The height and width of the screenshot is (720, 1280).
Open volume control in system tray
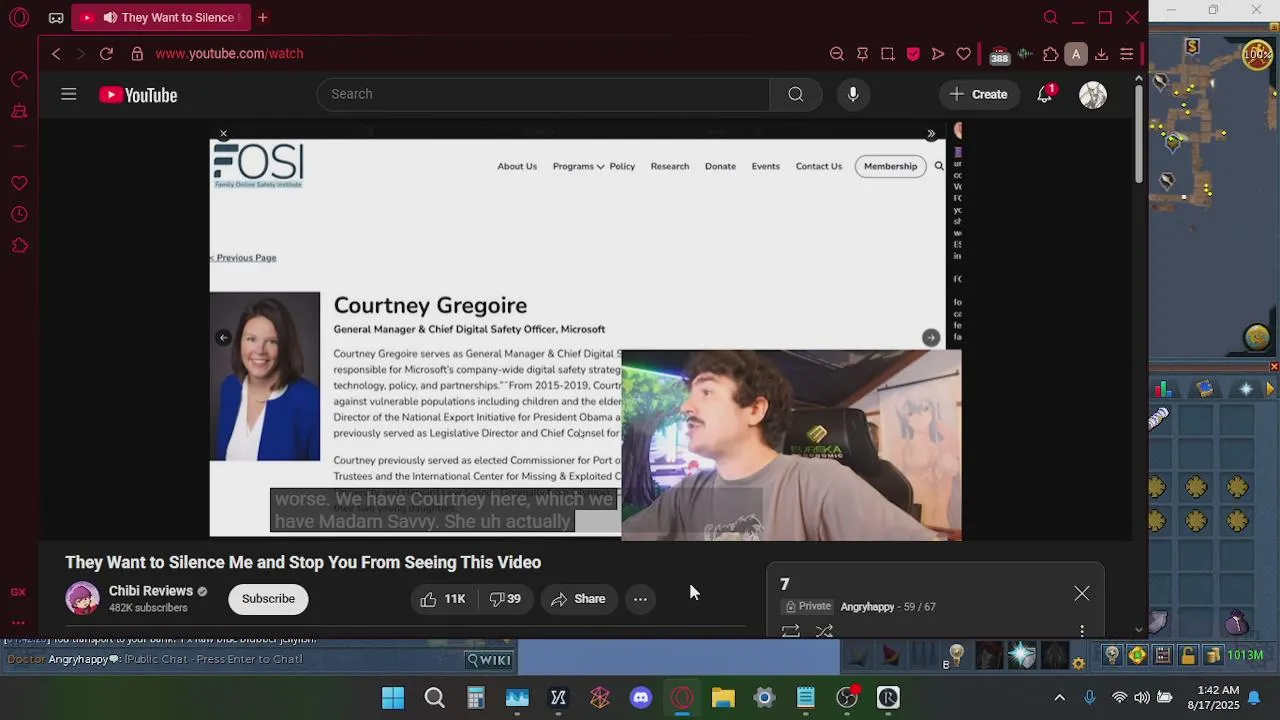pyautogui.click(x=1142, y=698)
